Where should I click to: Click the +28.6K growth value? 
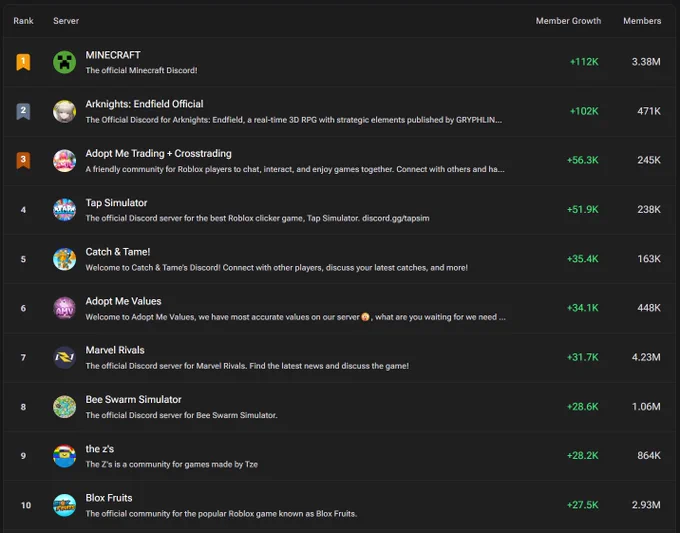click(582, 407)
